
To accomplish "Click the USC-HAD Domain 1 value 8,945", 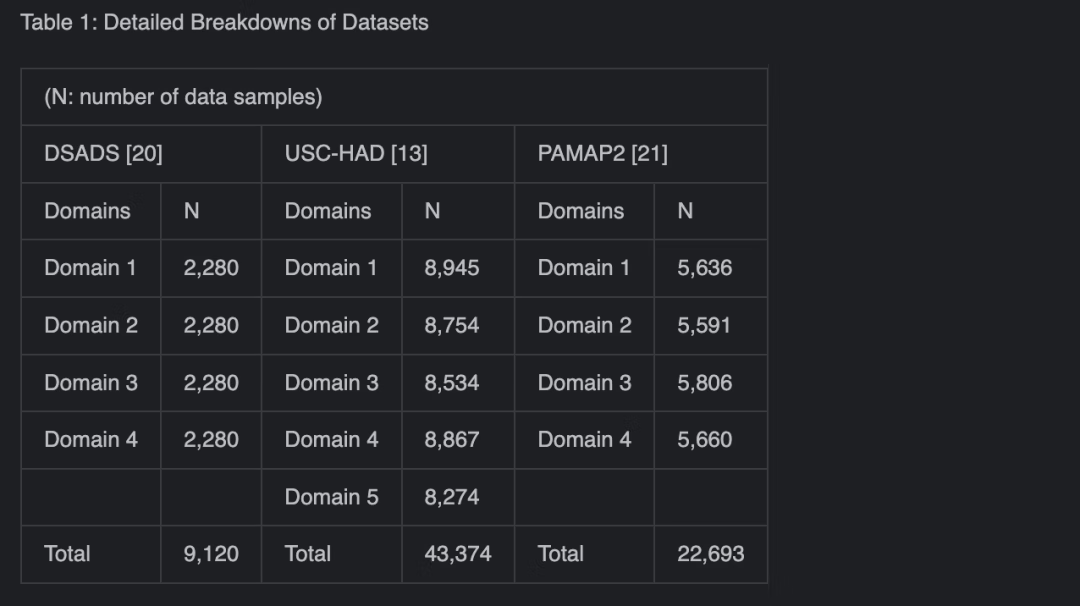I will (x=452, y=268).
